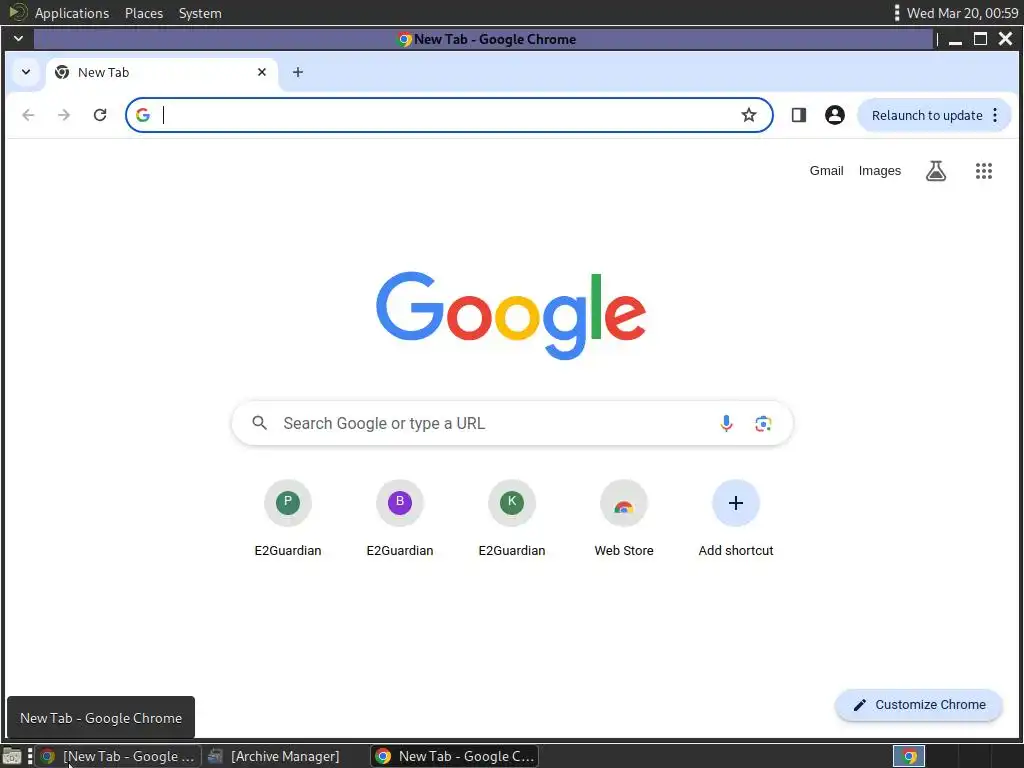Search by image with Google Lens icon
The height and width of the screenshot is (768, 1024).
(x=763, y=423)
